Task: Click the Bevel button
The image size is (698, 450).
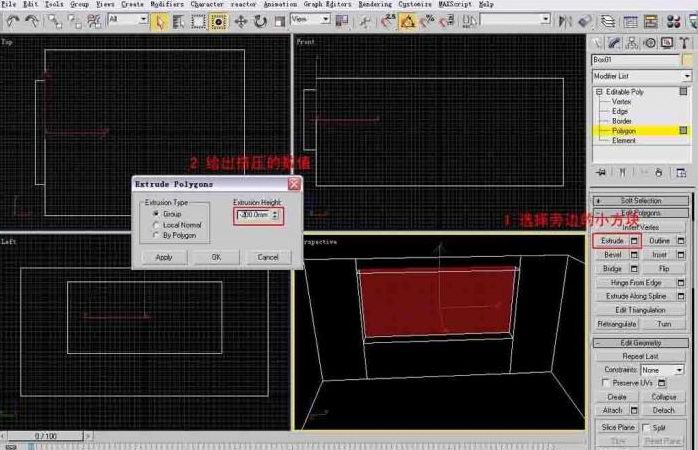Action: 613,255
